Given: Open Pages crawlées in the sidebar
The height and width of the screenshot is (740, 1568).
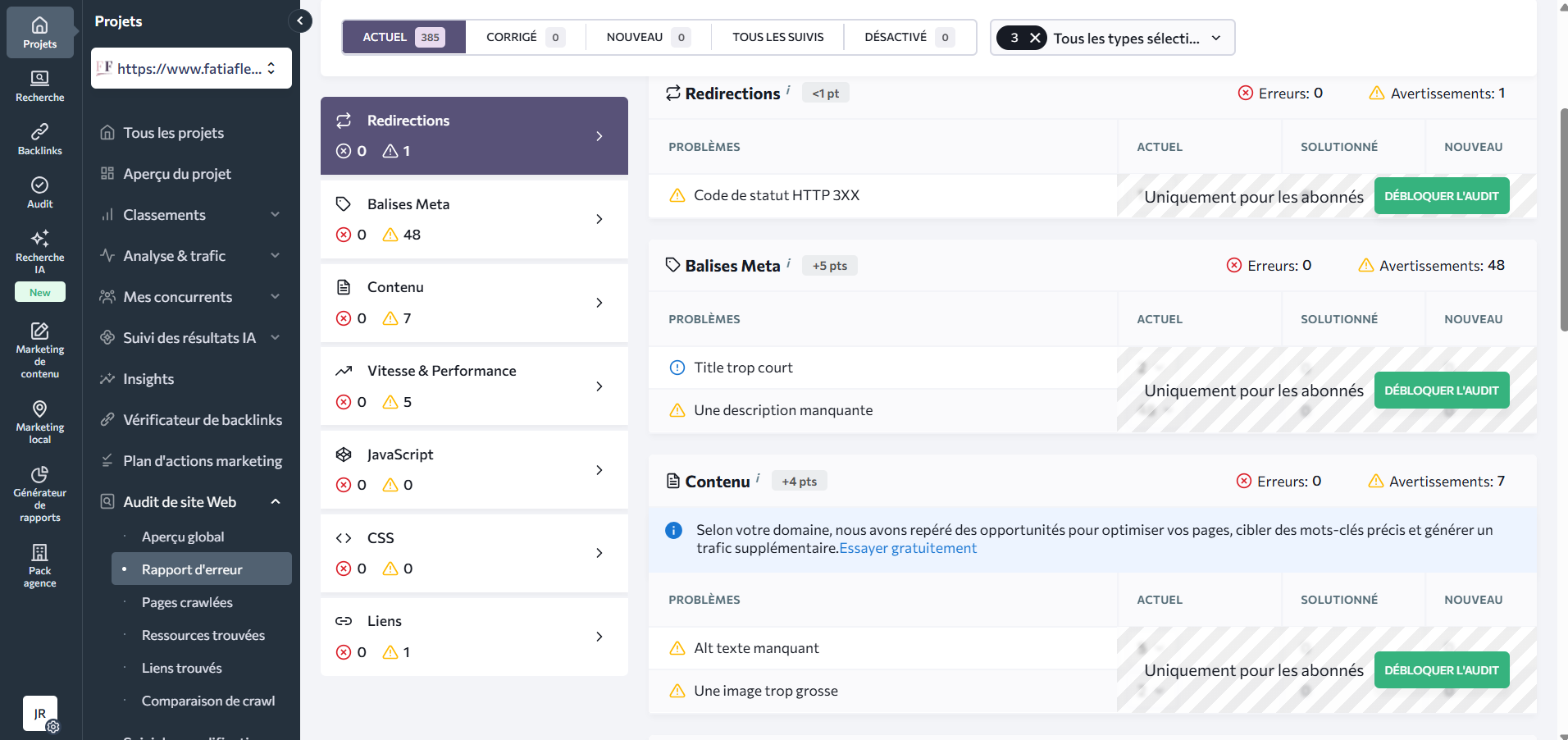Looking at the screenshot, I should tap(187, 602).
